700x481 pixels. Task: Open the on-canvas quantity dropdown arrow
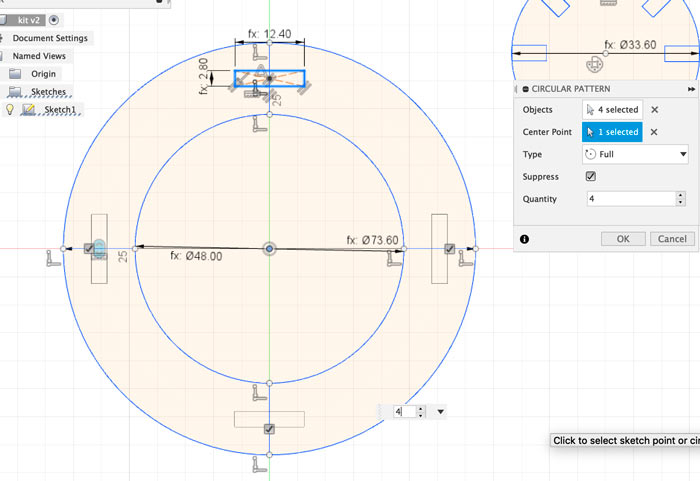pos(441,412)
